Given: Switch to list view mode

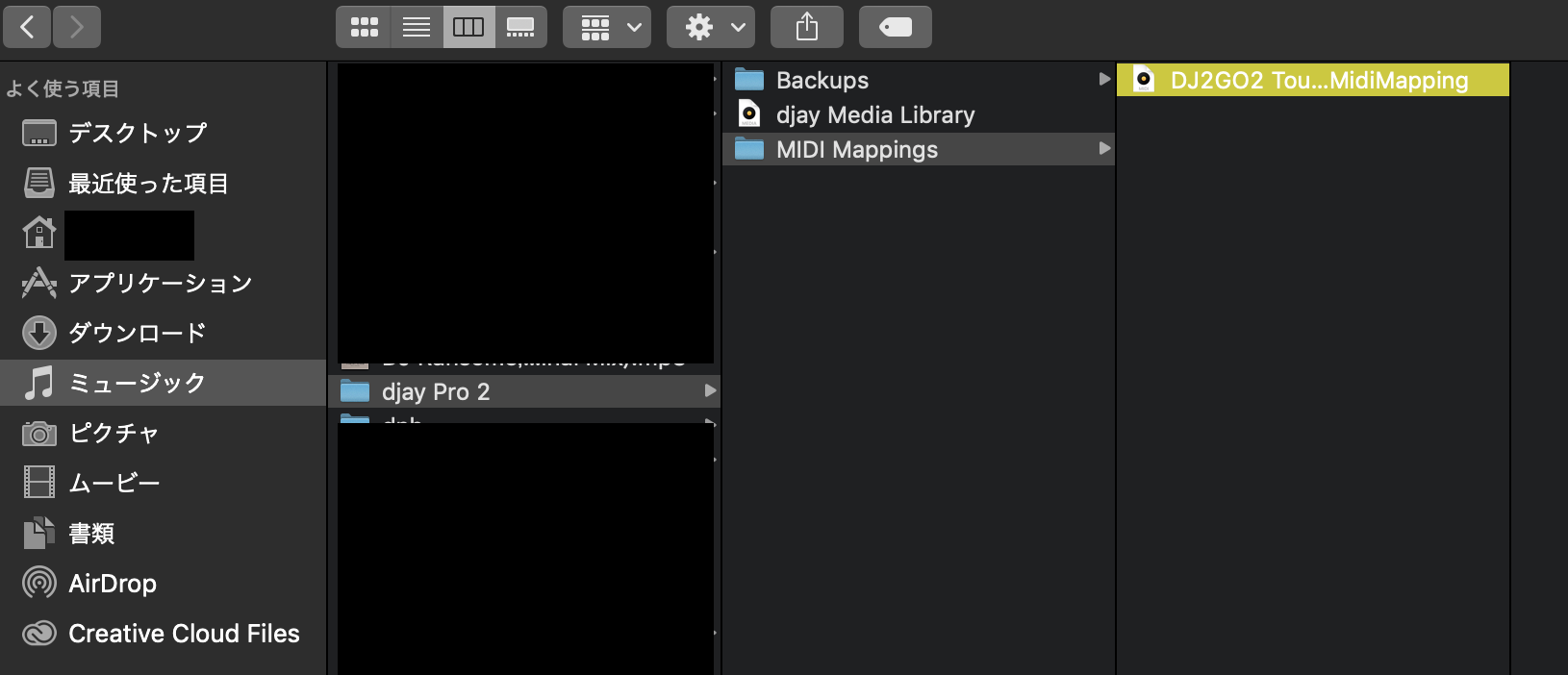Looking at the screenshot, I should [417, 27].
